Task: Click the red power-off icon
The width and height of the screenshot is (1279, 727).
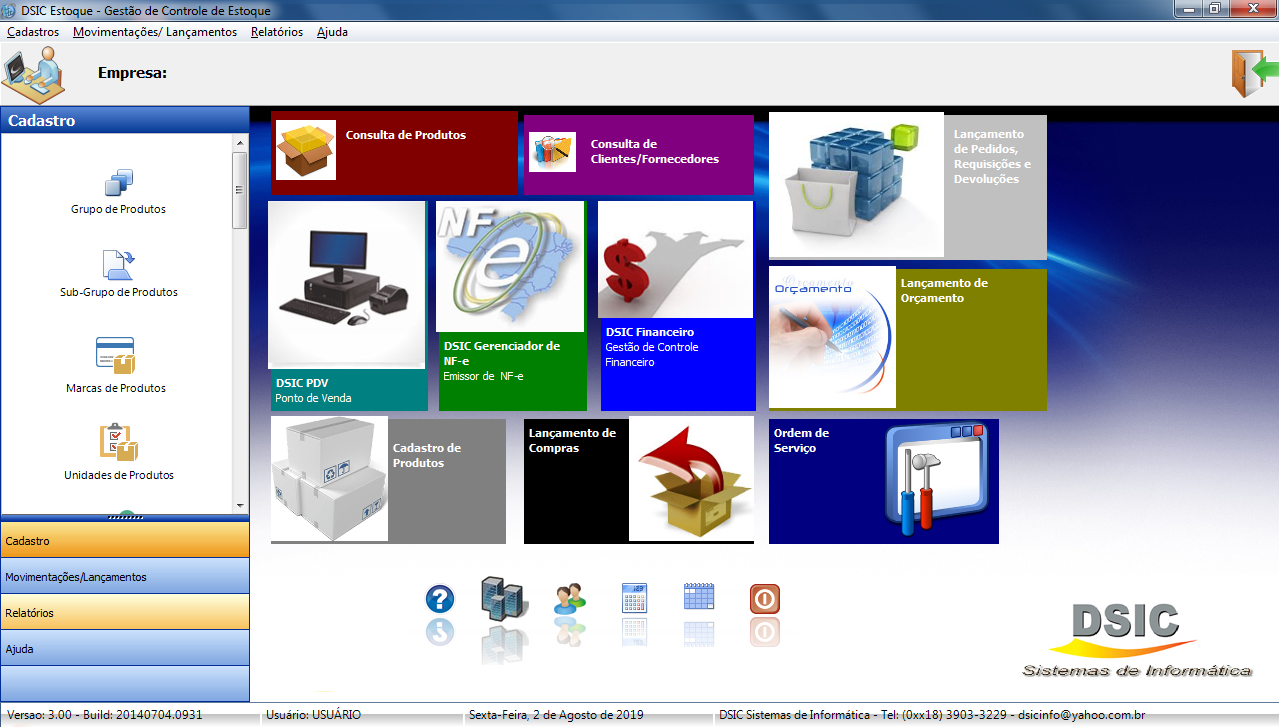Action: pos(765,599)
